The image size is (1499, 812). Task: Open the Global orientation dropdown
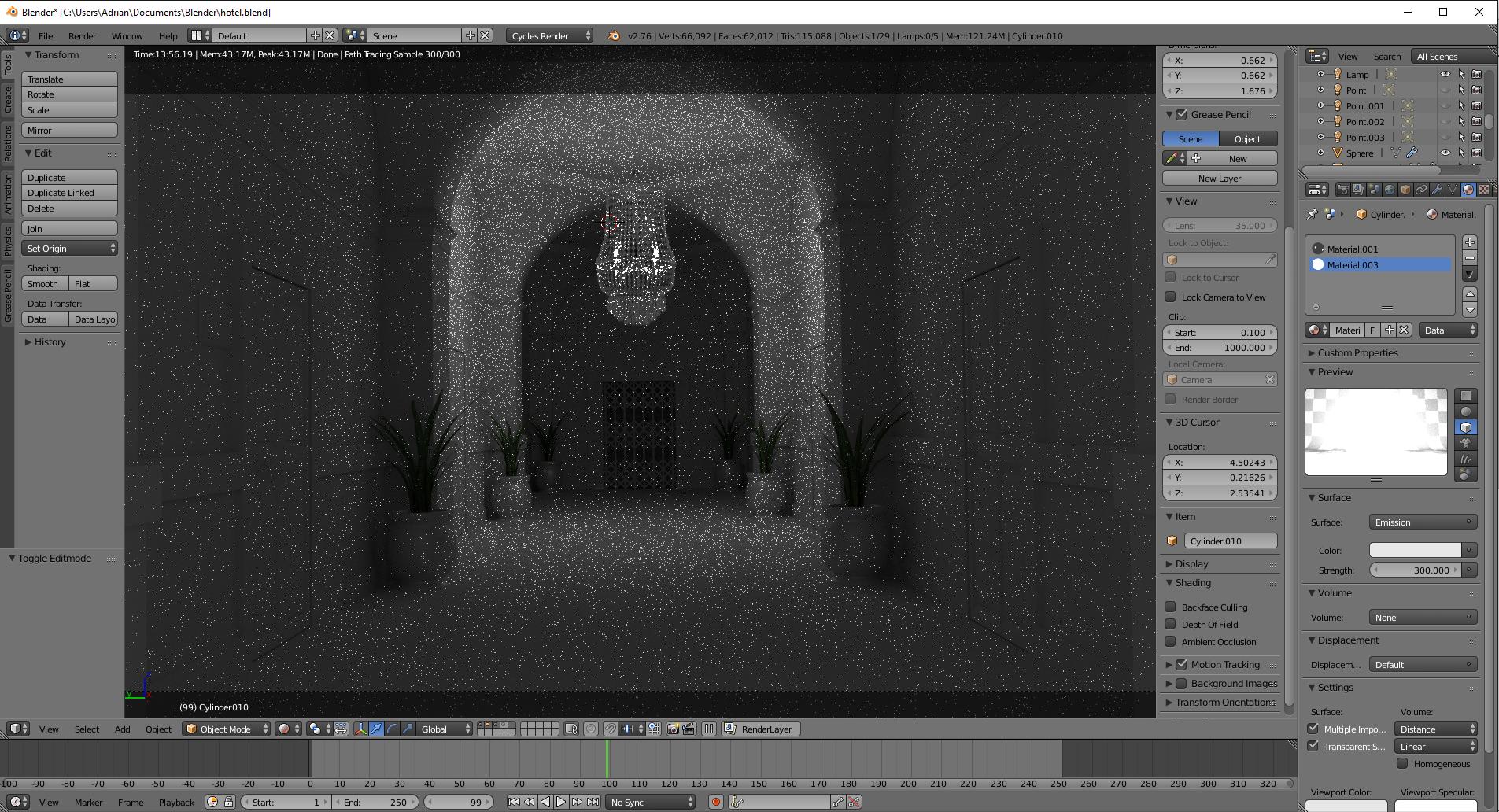coord(443,729)
